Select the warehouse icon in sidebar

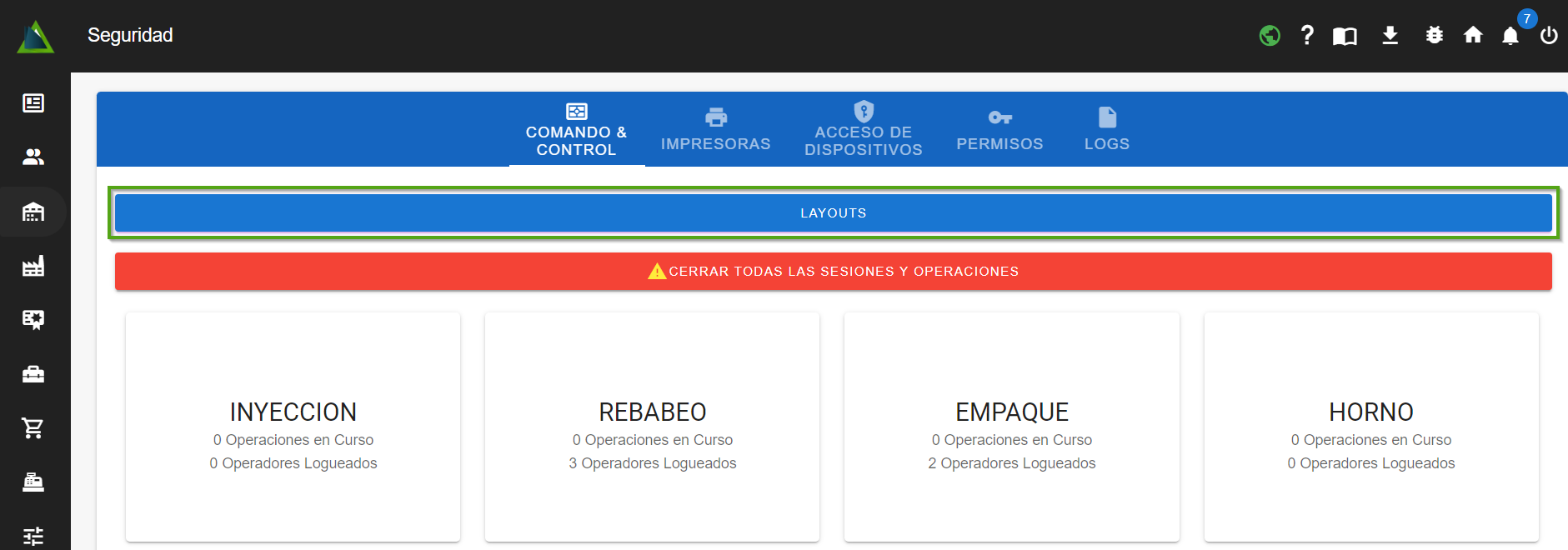(x=33, y=212)
